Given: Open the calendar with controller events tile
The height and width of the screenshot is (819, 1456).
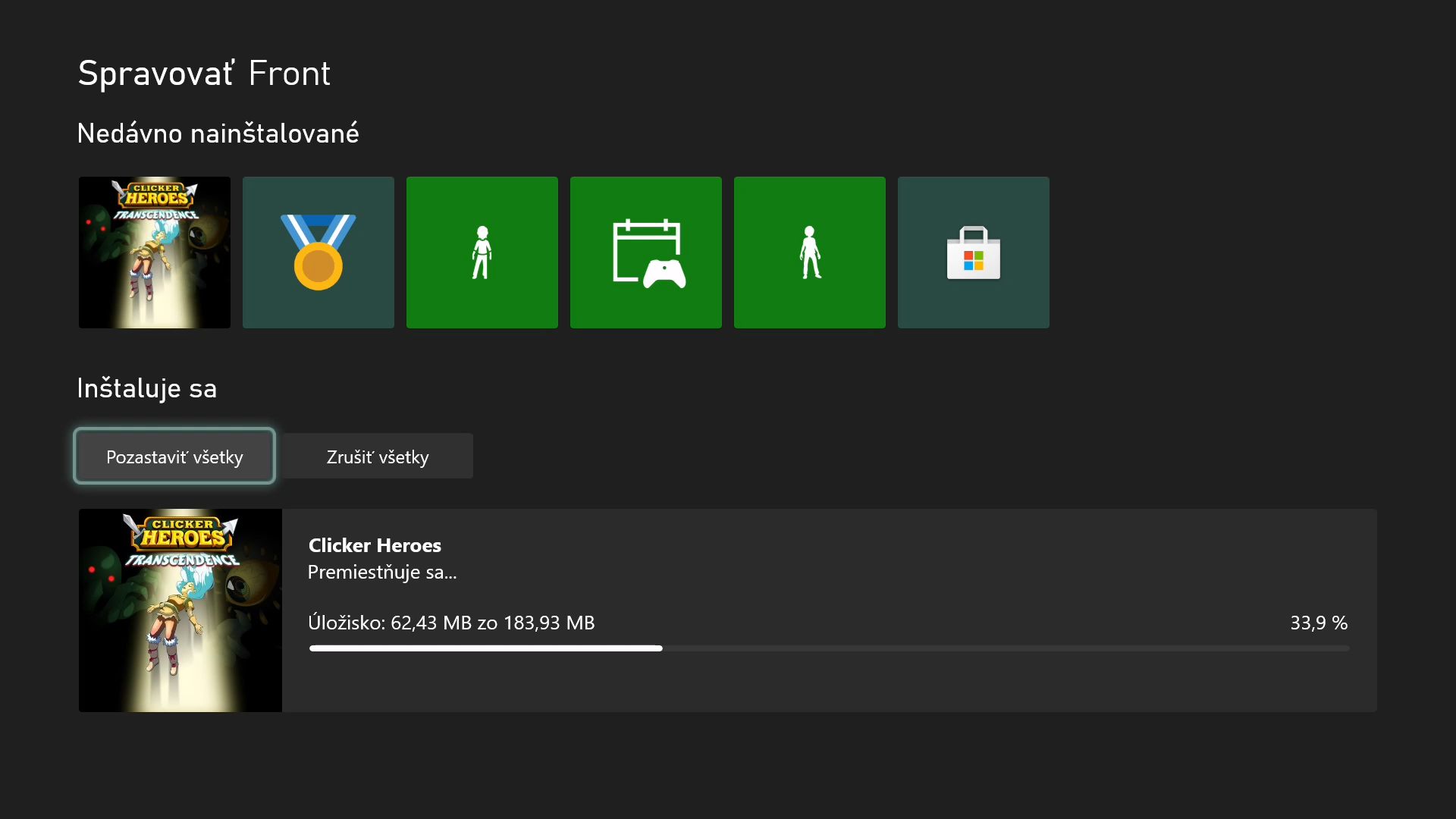Looking at the screenshot, I should [x=646, y=253].
